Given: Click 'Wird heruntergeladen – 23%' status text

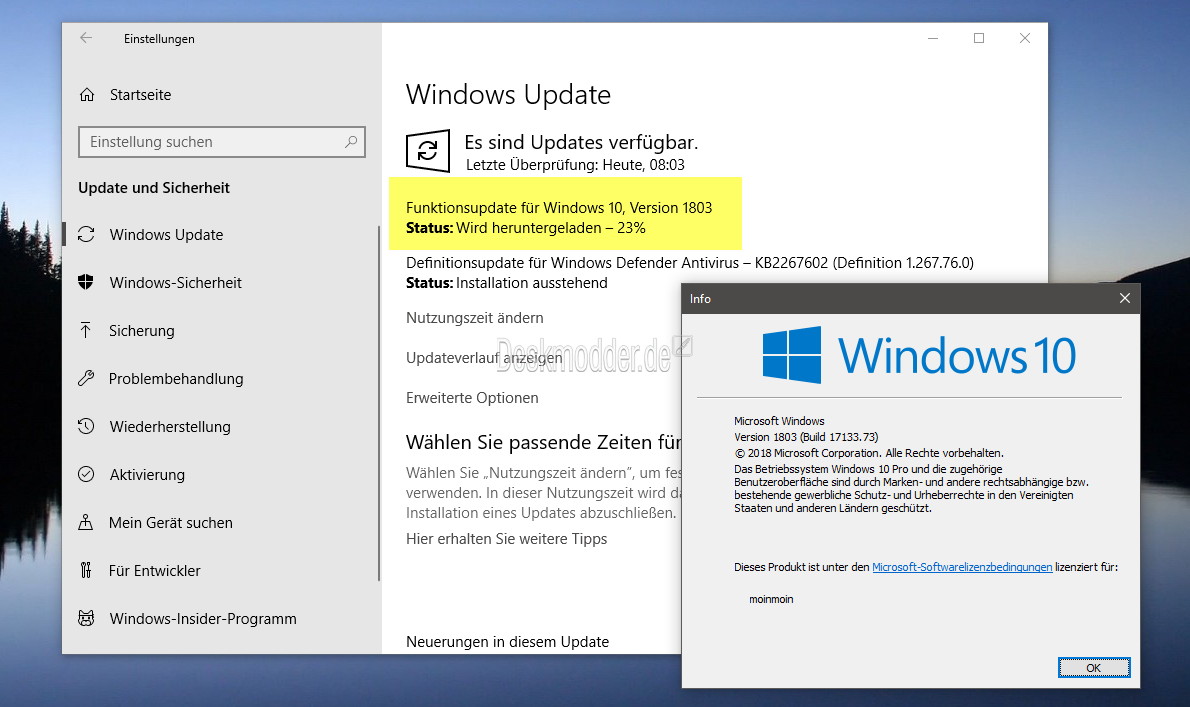Looking at the screenshot, I should [x=550, y=228].
